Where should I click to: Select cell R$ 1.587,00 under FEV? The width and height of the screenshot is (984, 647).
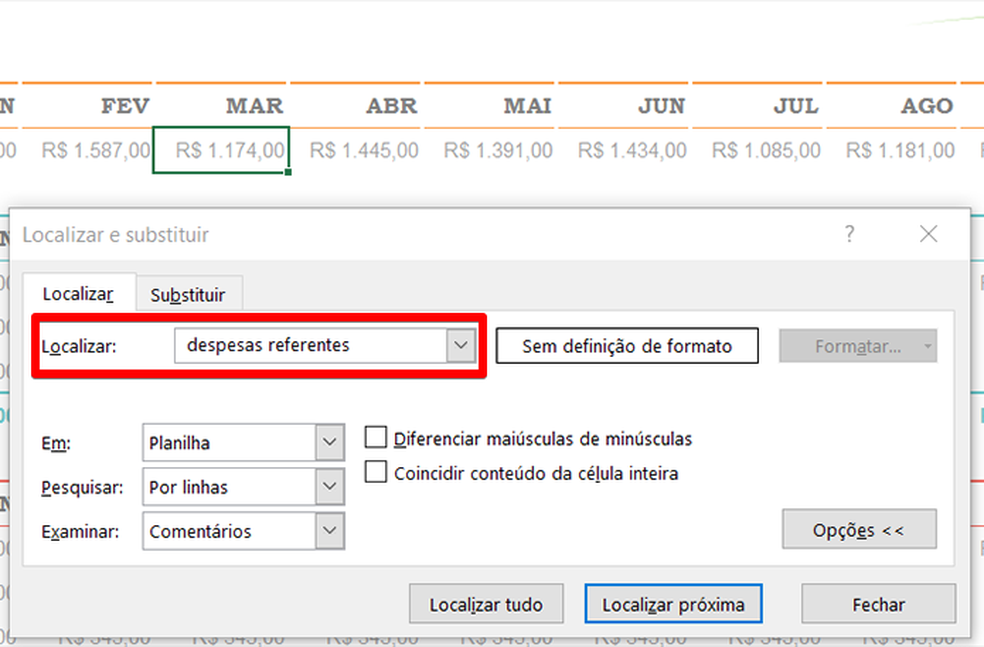coord(87,151)
